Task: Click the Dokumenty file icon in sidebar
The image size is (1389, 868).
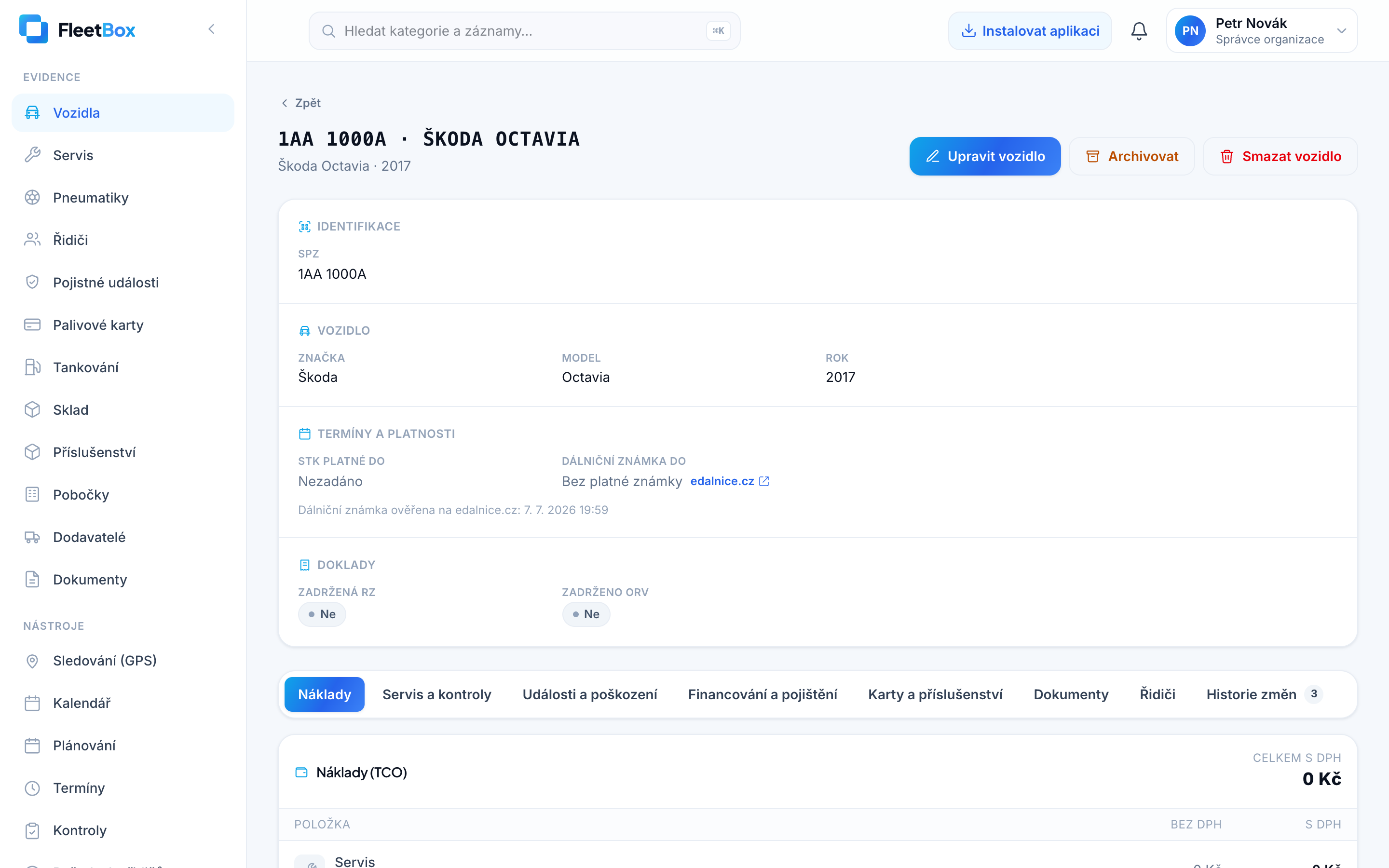Action: [33, 580]
